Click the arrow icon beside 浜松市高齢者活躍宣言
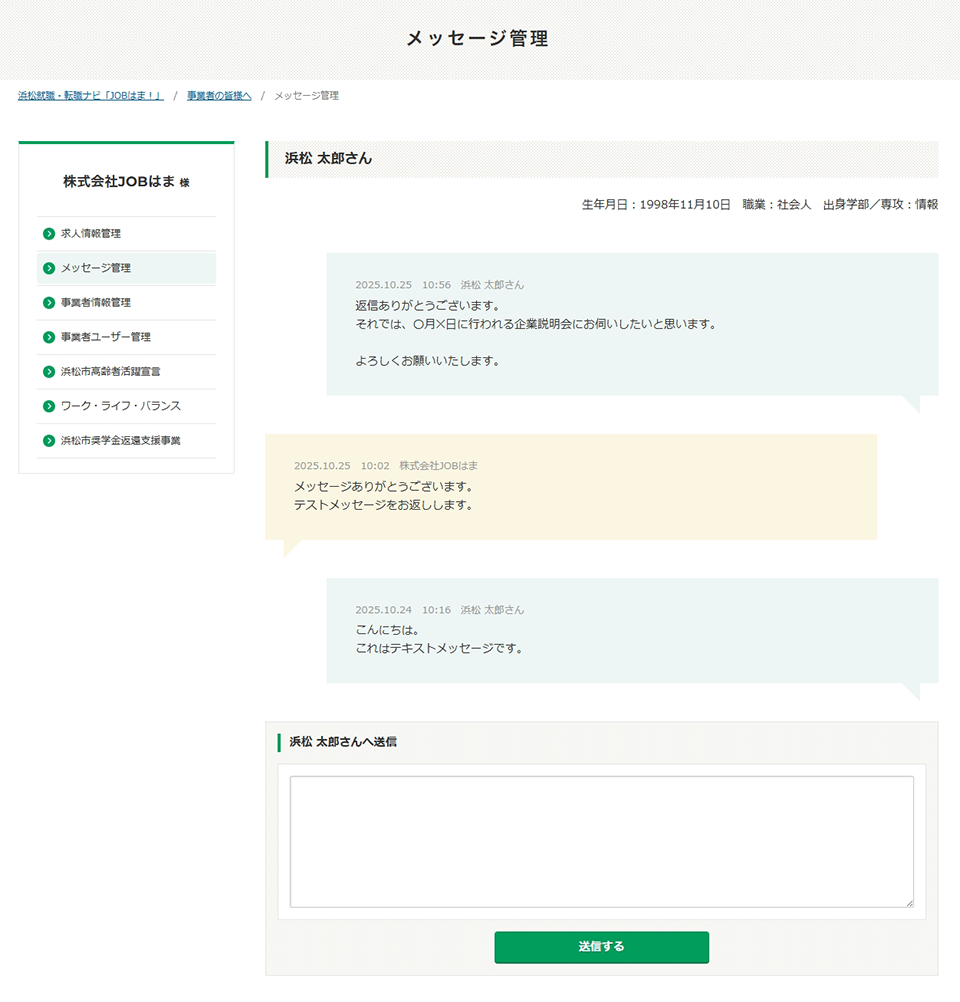Image resolution: width=960 pixels, height=1002 pixels. 49,372
